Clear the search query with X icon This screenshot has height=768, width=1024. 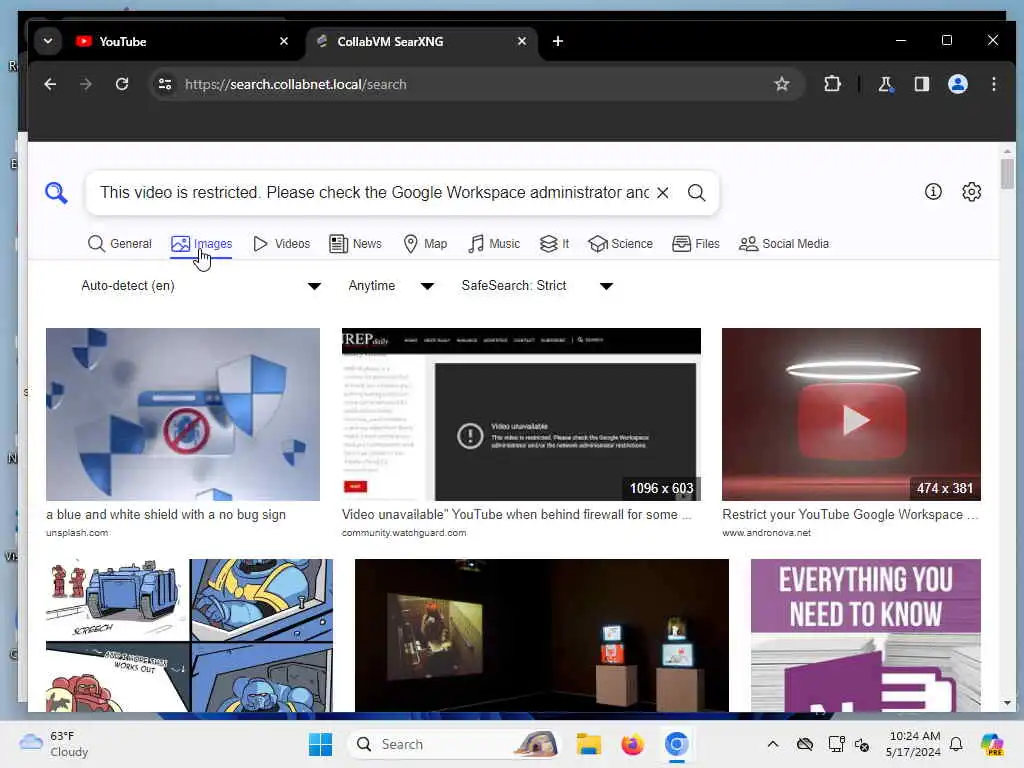point(662,193)
